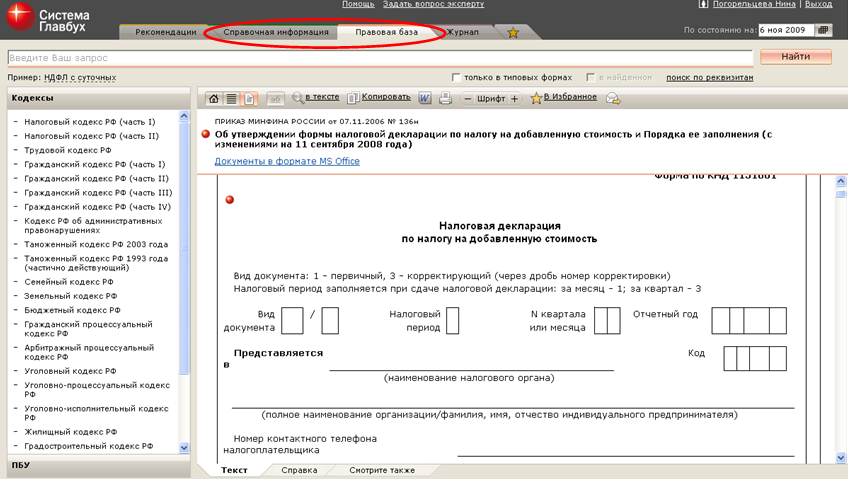The height and width of the screenshot is (479, 848).
Task: Click the Выход logout link
Action: (x=818, y=4)
